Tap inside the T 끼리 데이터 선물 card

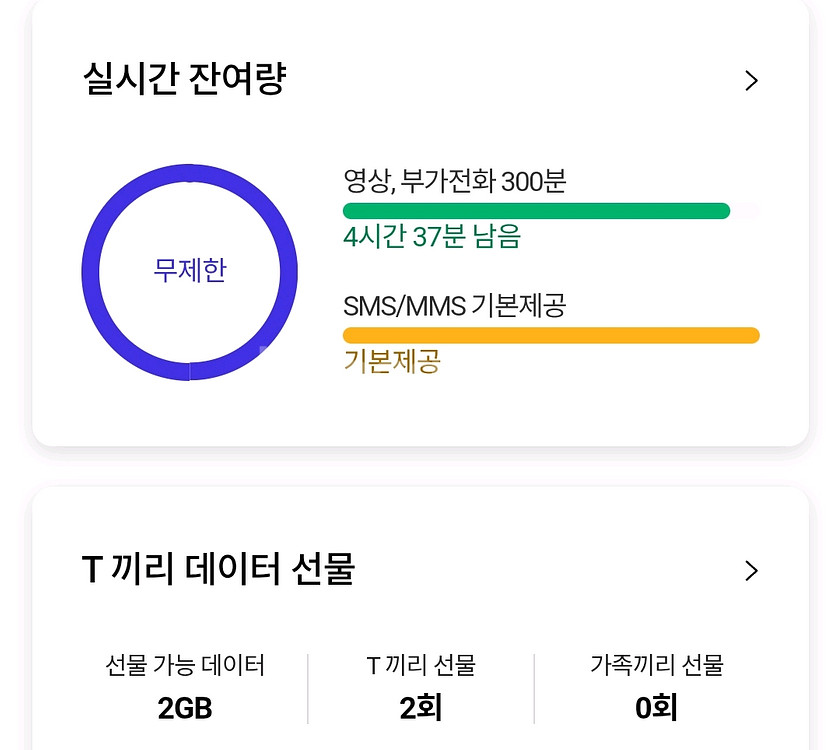[x=420, y=620]
